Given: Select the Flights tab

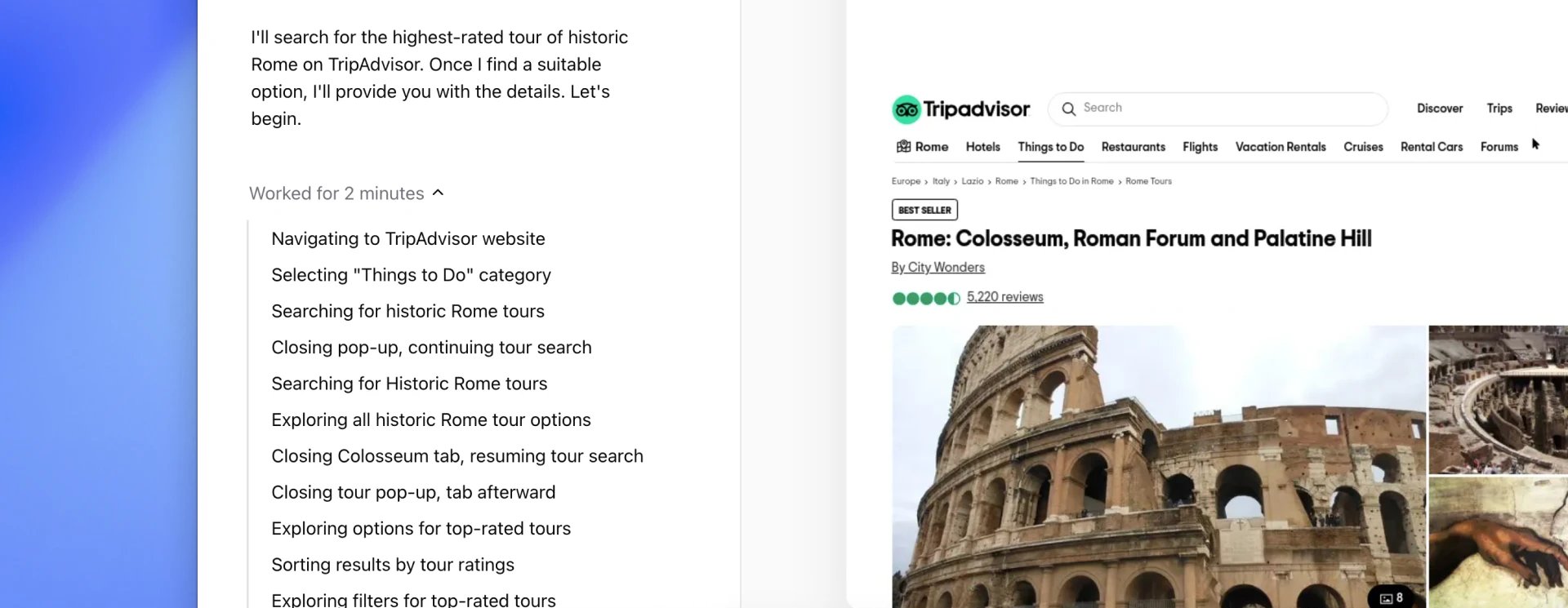Looking at the screenshot, I should click(x=1200, y=147).
